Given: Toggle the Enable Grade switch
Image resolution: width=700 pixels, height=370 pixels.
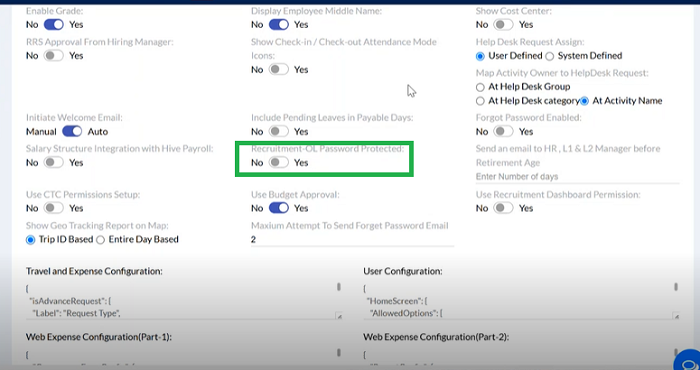Looking at the screenshot, I should [x=54, y=25].
